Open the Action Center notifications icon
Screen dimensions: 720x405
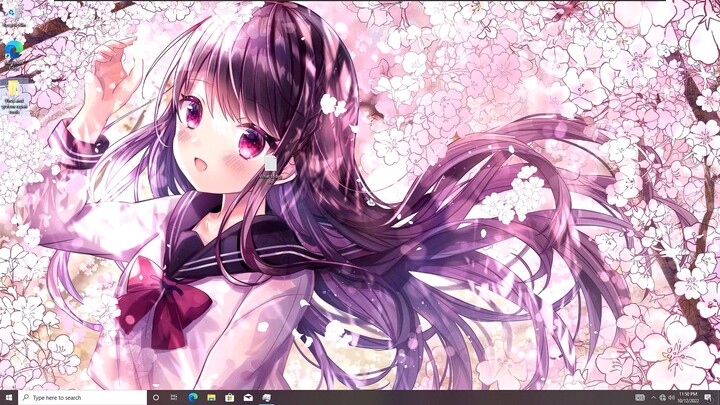point(708,397)
